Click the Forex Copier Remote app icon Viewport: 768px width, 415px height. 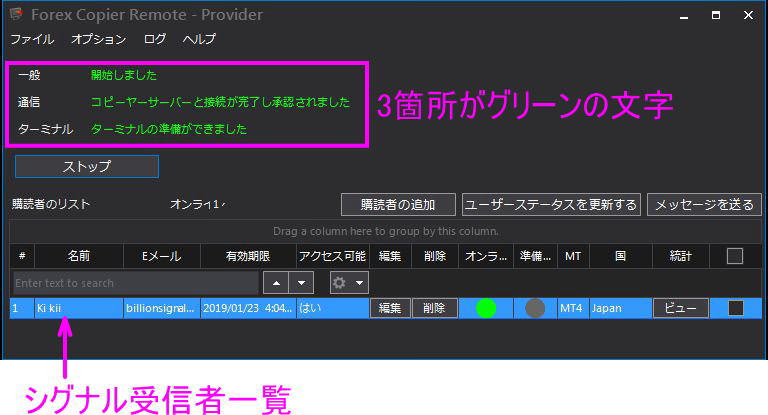pos(16,14)
